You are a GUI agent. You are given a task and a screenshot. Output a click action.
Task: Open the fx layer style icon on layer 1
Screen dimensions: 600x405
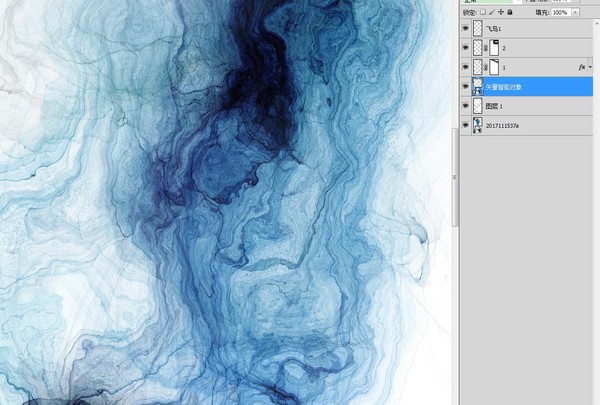582,67
